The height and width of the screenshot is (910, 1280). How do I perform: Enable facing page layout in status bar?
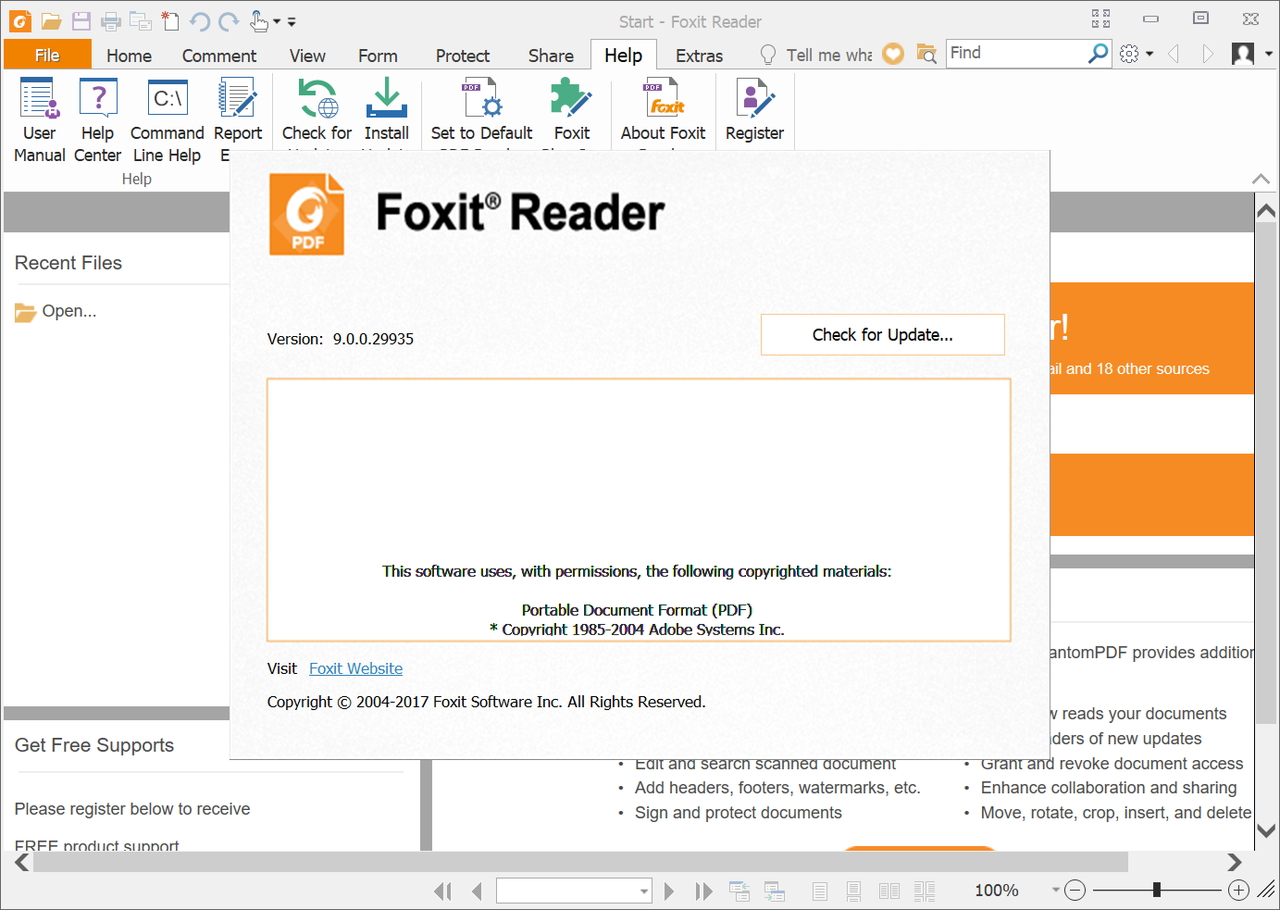889,890
